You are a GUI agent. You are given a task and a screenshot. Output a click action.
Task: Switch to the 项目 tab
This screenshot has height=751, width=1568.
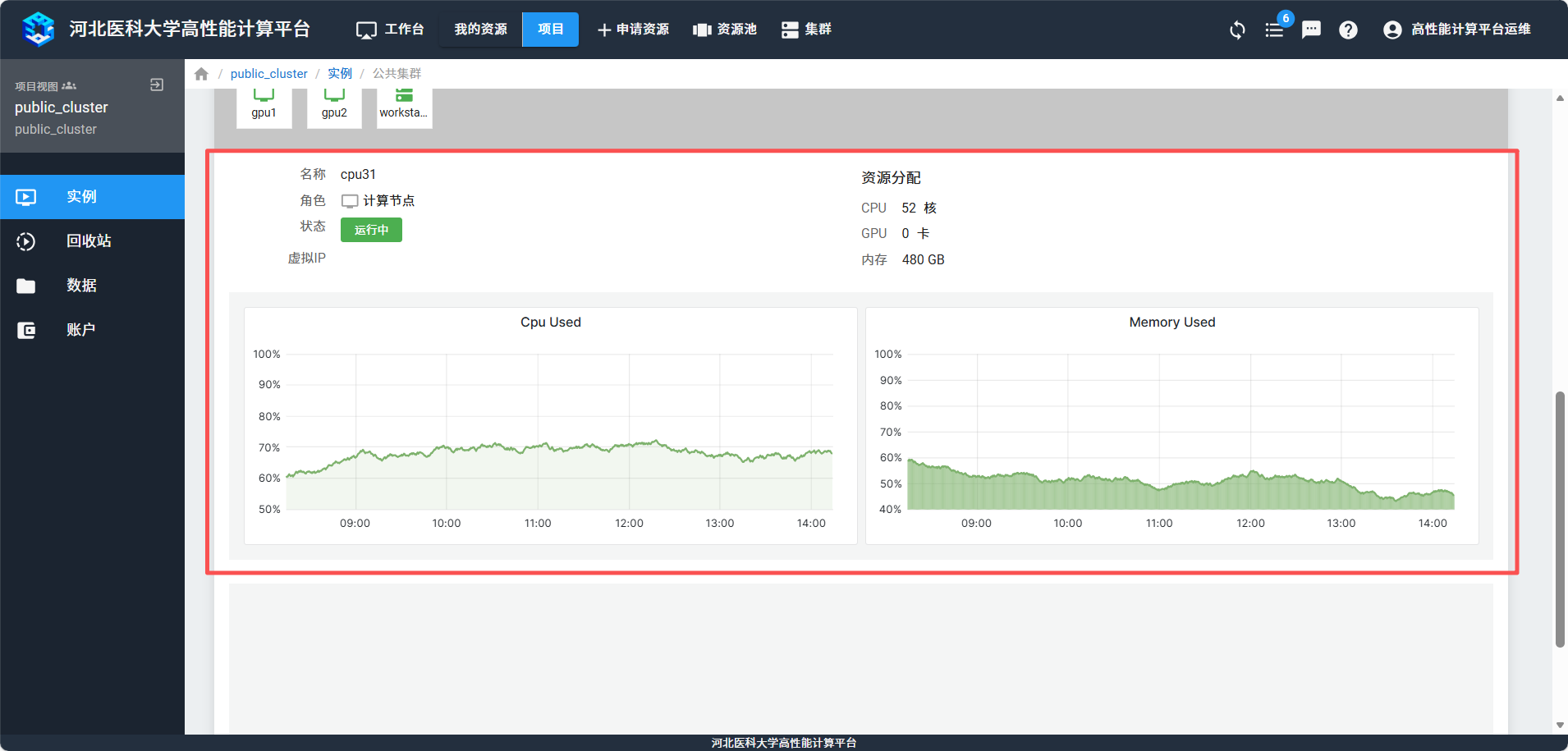(x=550, y=30)
